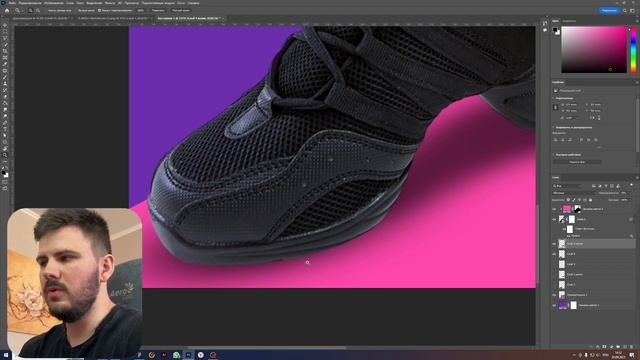Screen dimensions: 640x360
Task: Select the Brush tool
Action: pos(5,77)
